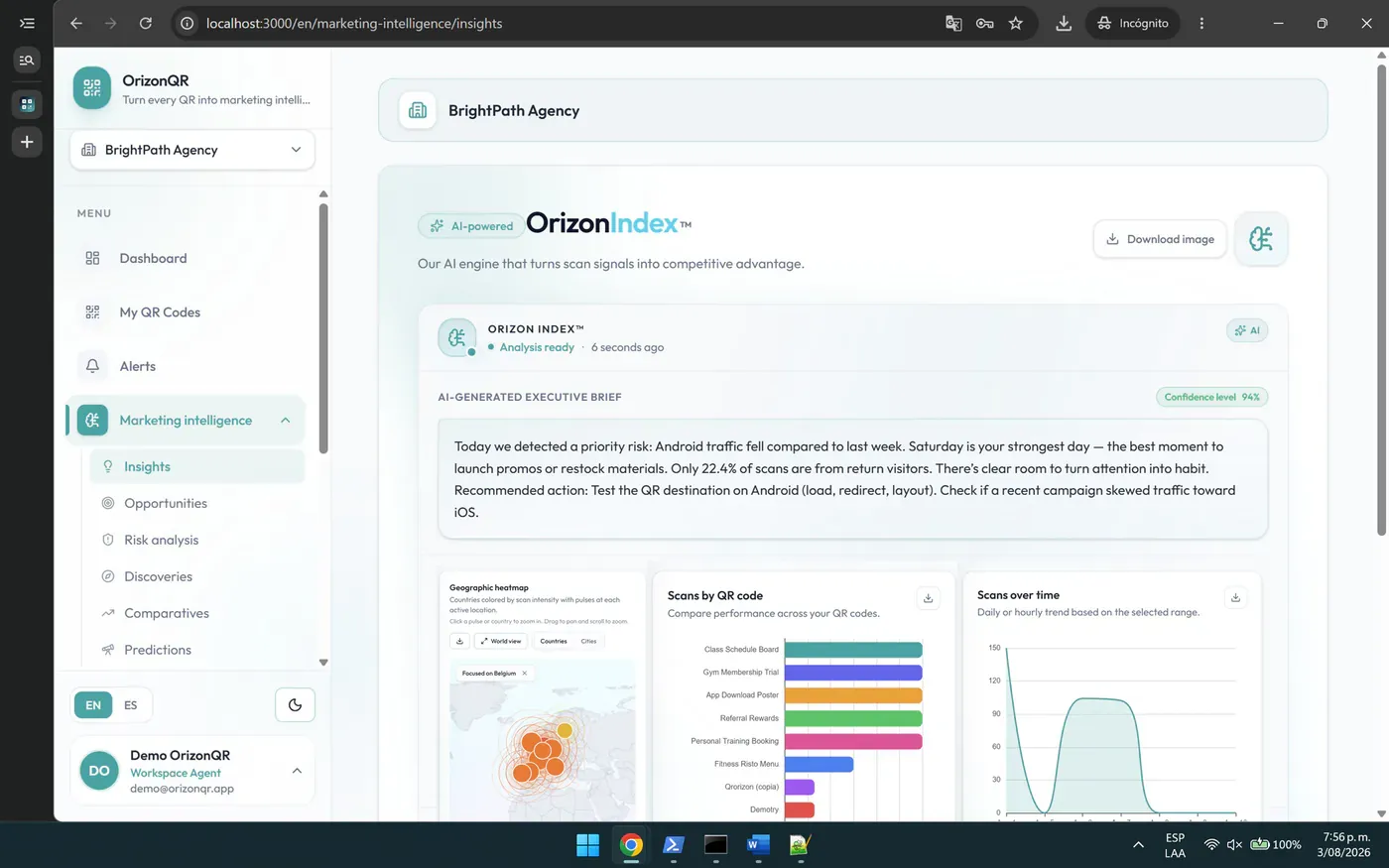Open new tab with plus icon in side strip
Screen dimensions: 1389x868
pyautogui.click(x=27, y=142)
